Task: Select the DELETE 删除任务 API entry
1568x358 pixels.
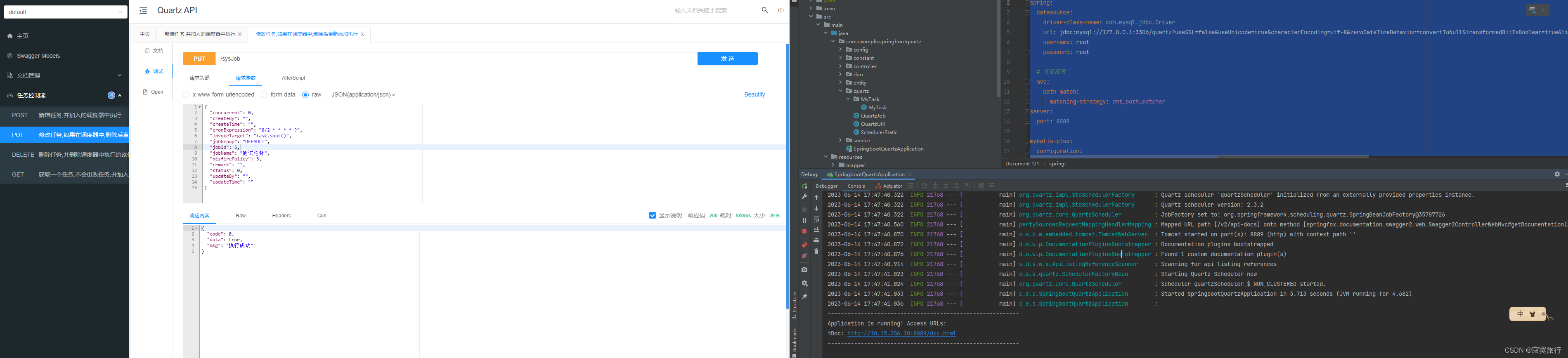Action: point(64,155)
